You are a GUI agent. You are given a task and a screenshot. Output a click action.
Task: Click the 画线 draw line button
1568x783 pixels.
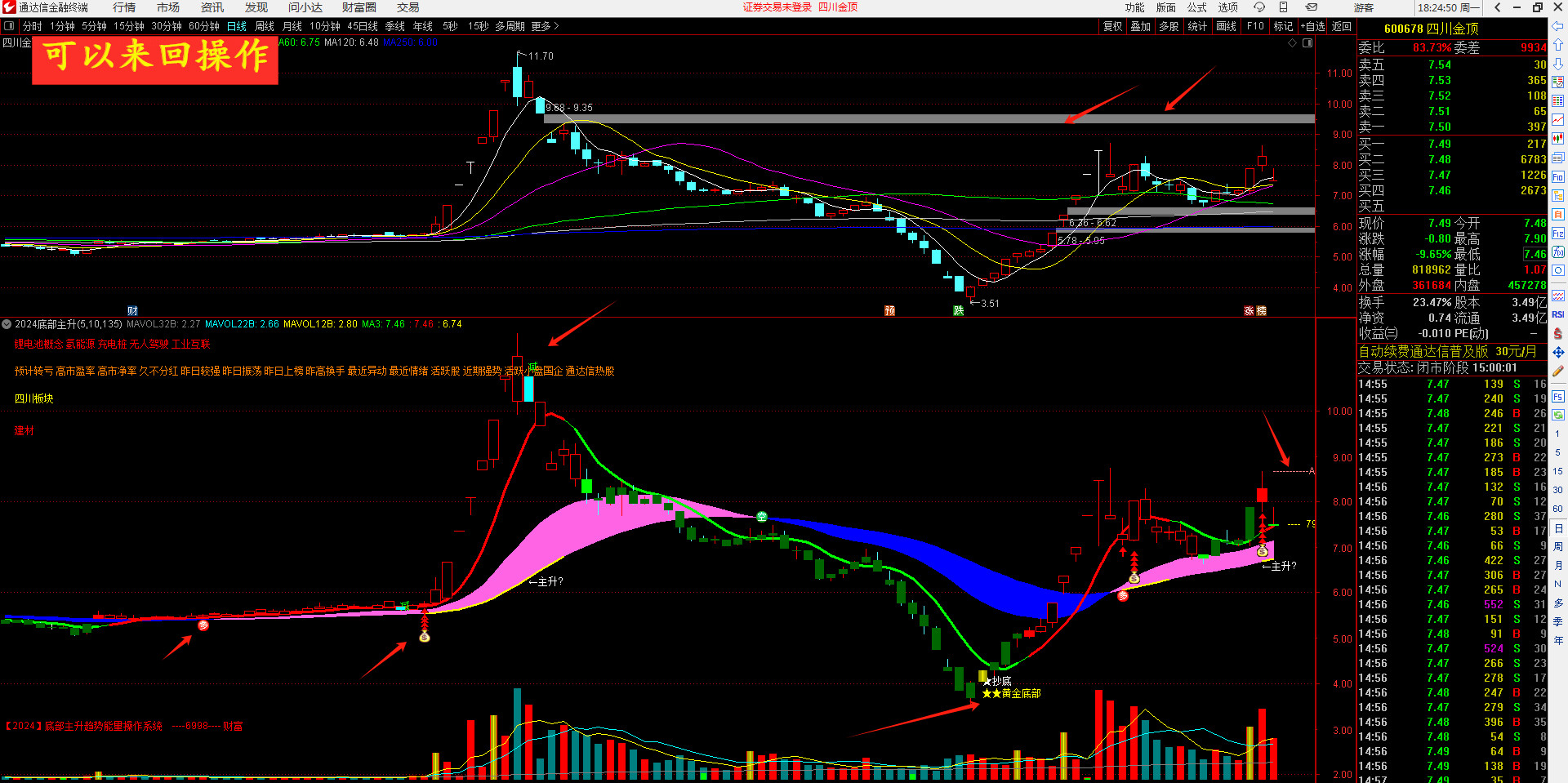click(x=1226, y=26)
